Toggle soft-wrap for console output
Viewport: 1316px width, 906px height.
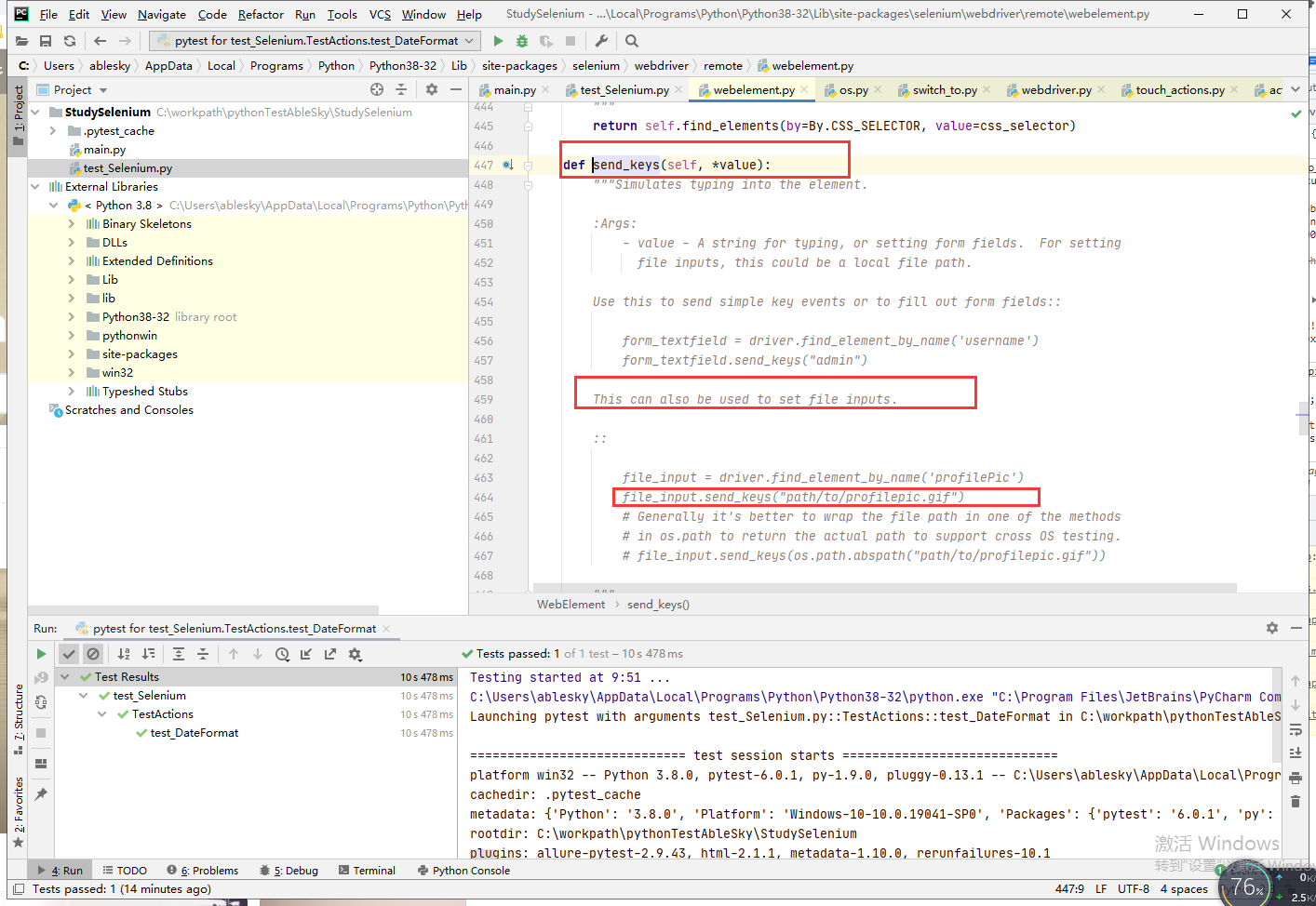[x=1296, y=729]
